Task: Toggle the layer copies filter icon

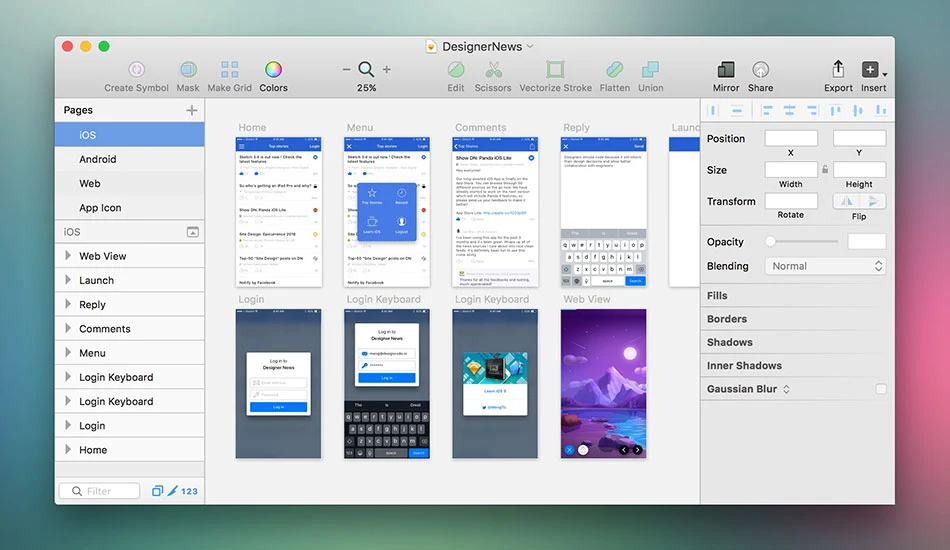Action: coord(158,491)
